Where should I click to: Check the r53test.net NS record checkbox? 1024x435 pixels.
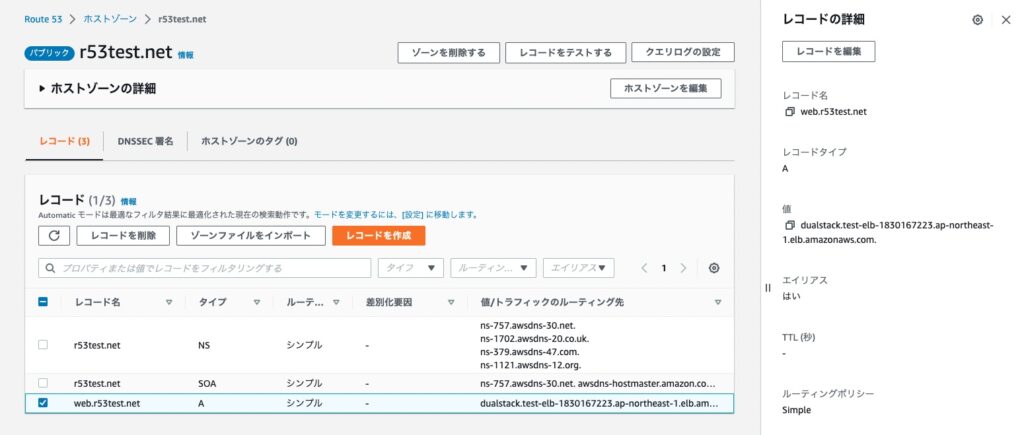43,344
